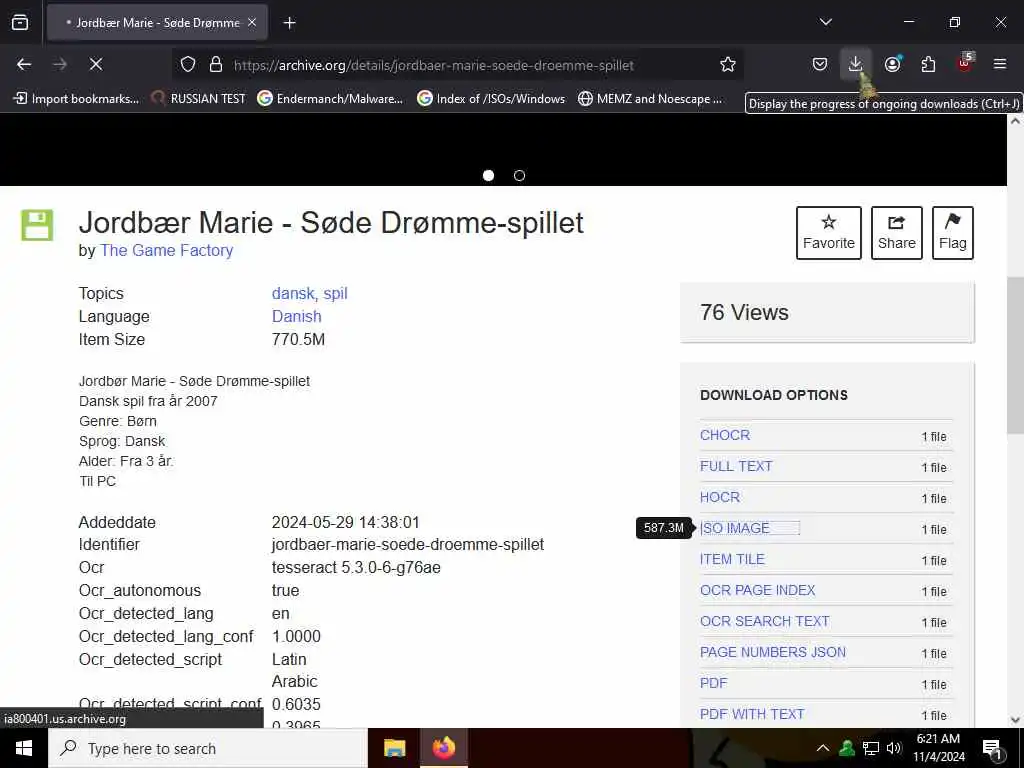Click the Firefox taskbar icon

(x=443, y=748)
